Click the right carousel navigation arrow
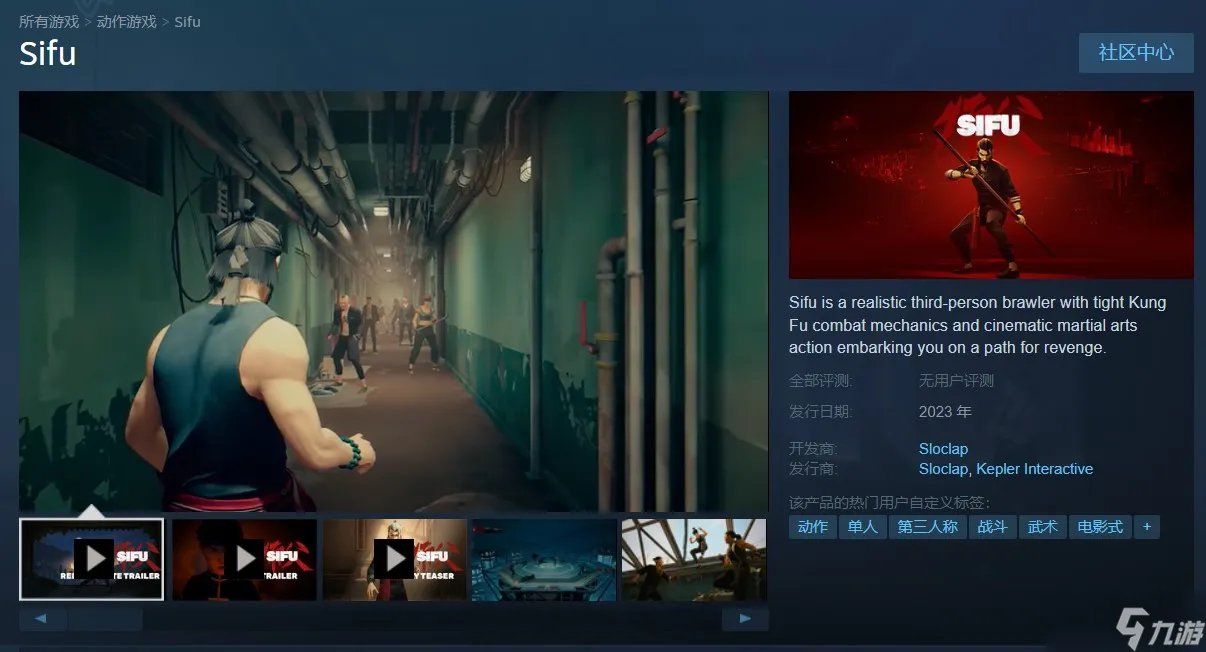 745,618
